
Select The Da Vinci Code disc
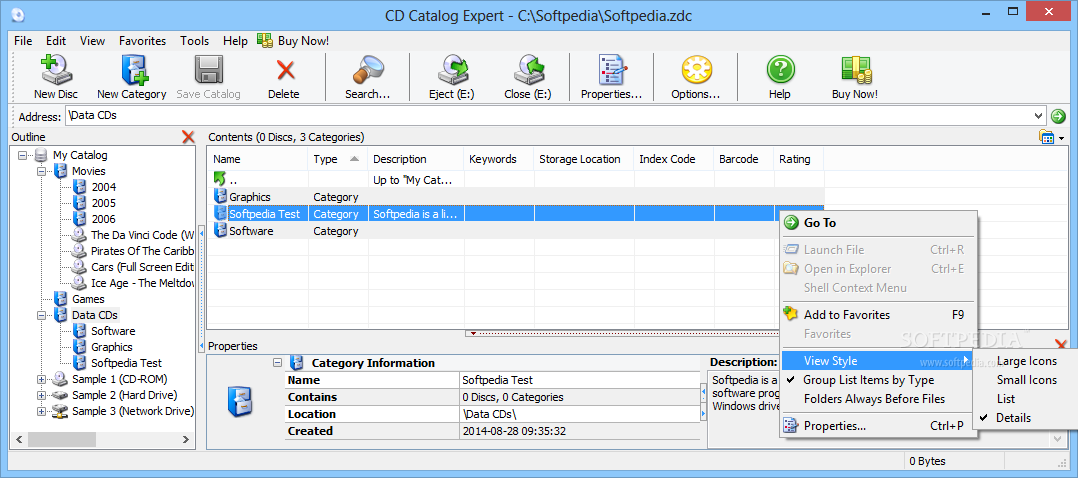(x=143, y=235)
